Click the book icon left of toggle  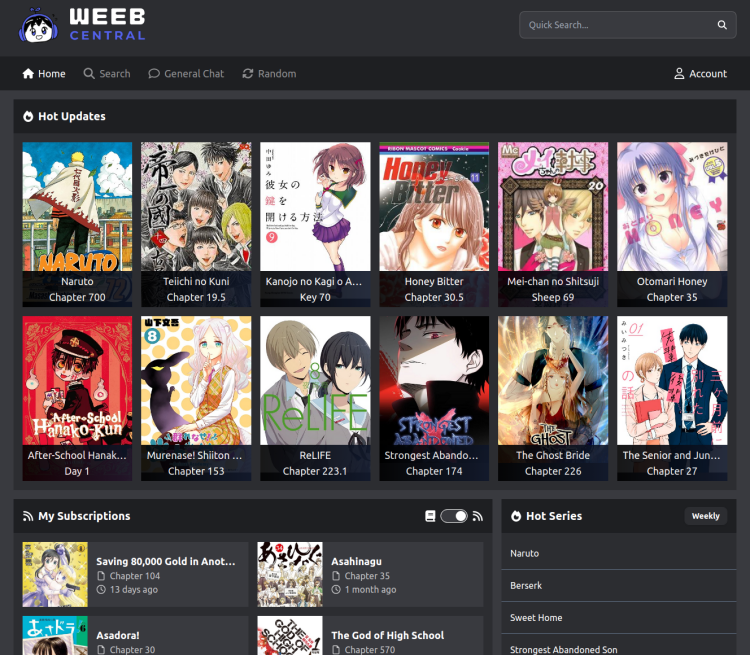pos(430,516)
